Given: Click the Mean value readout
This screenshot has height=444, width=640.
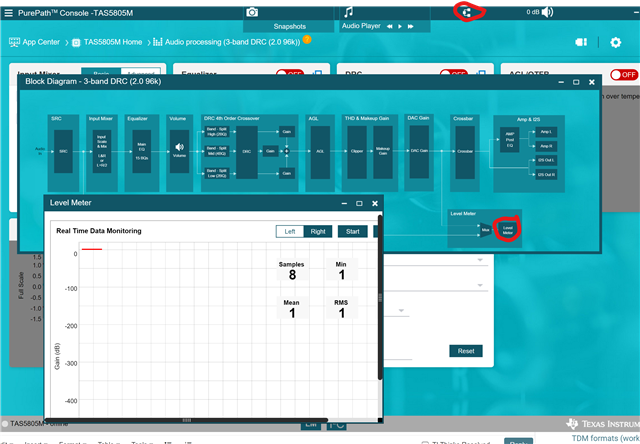Looking at the screenshot, I should tap(292, 313).
